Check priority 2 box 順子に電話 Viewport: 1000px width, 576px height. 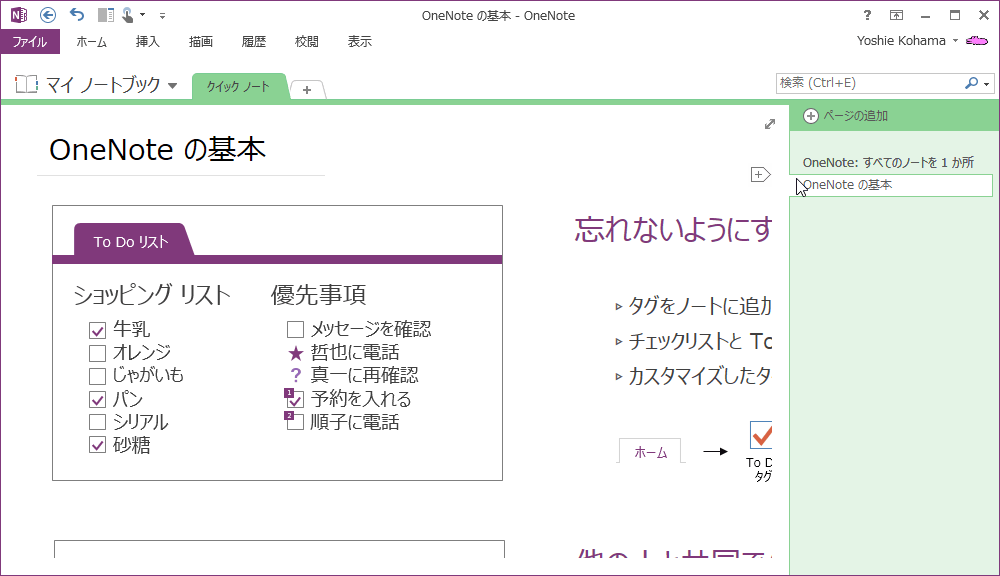pos(294,421)
